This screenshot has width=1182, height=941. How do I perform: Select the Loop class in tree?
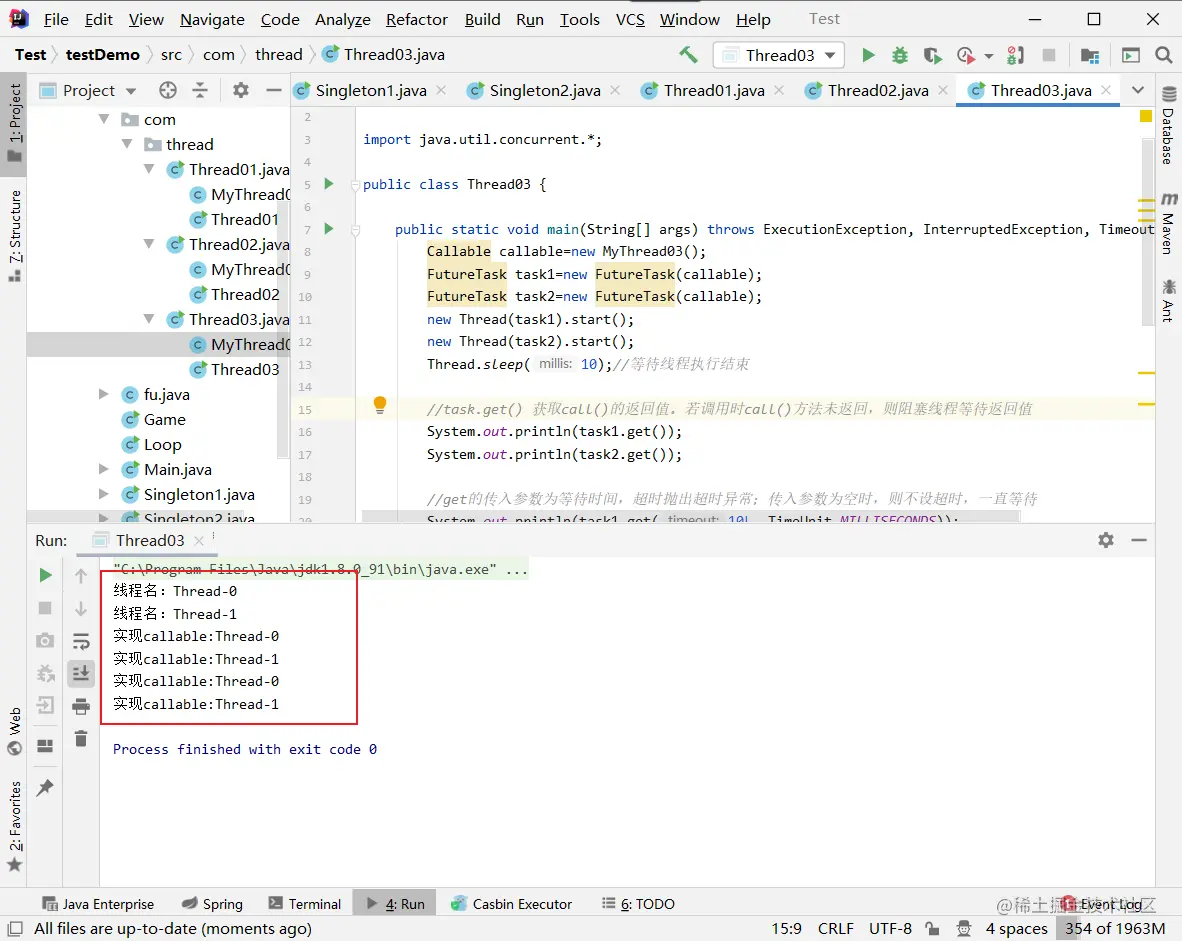pos(162,444)
